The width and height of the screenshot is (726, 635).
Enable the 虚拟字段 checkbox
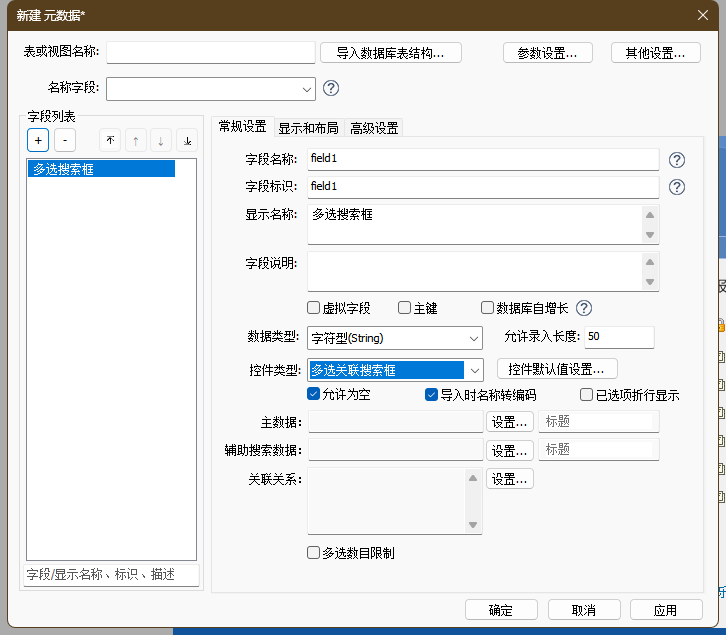(314, 308)
